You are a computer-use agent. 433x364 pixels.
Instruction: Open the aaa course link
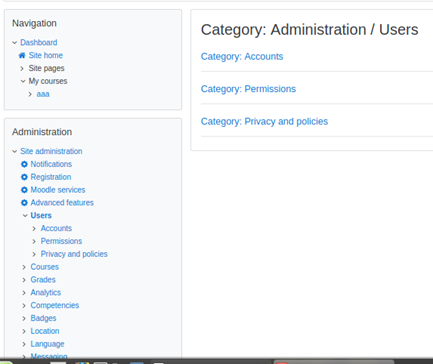tap(43, 94)
